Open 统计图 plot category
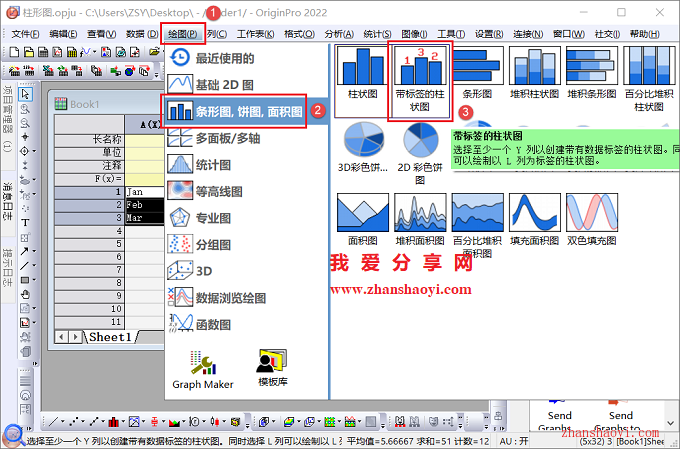The image size is (680, 449). coord(246,165)
